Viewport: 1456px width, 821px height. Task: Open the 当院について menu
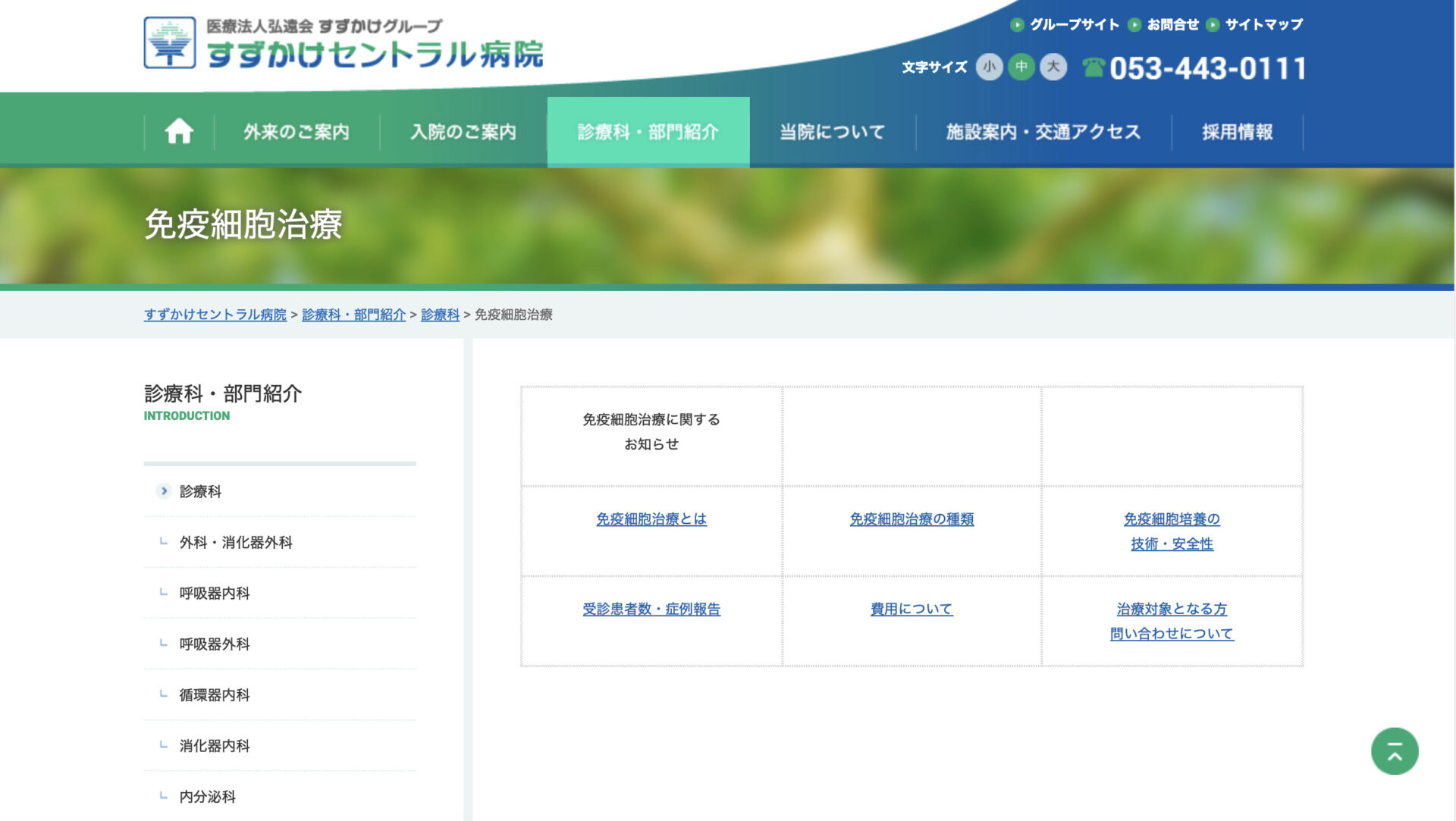point(833,132)
